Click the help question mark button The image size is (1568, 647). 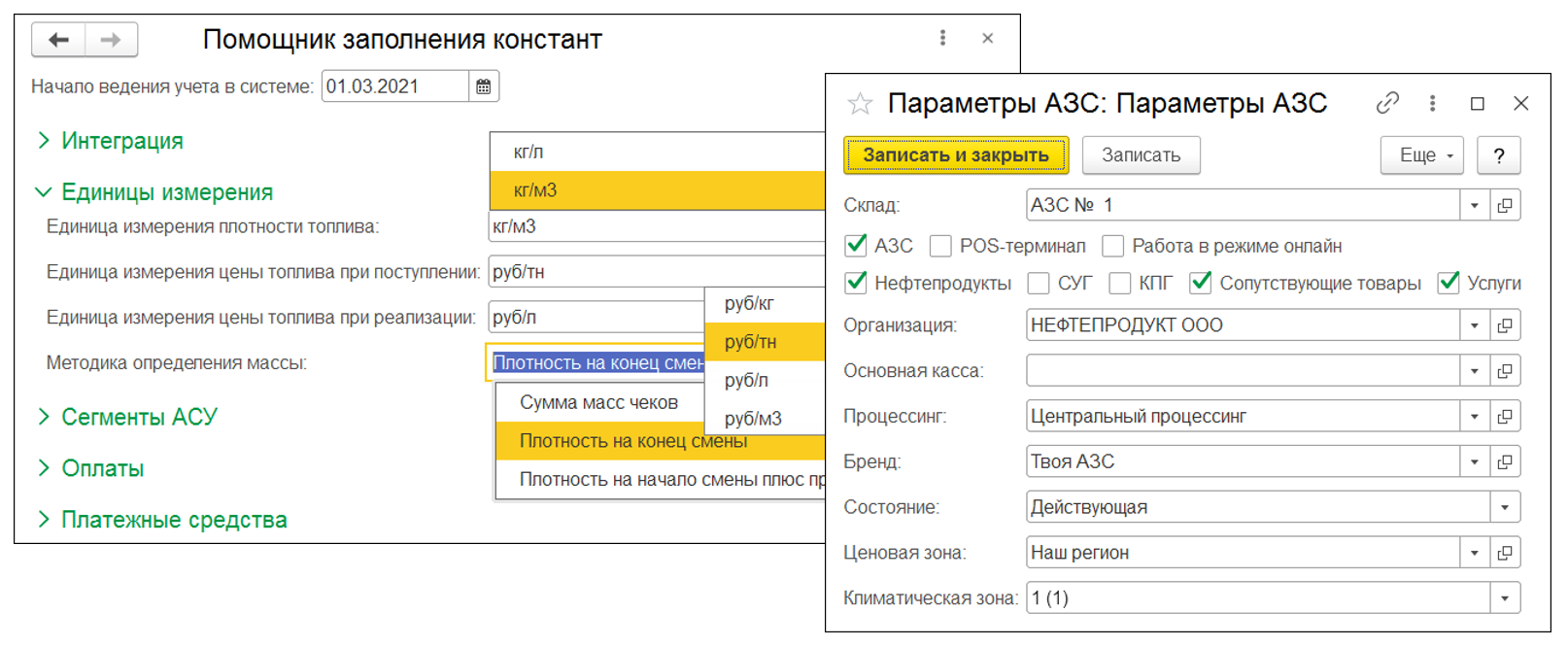(x=1498, y=155)
